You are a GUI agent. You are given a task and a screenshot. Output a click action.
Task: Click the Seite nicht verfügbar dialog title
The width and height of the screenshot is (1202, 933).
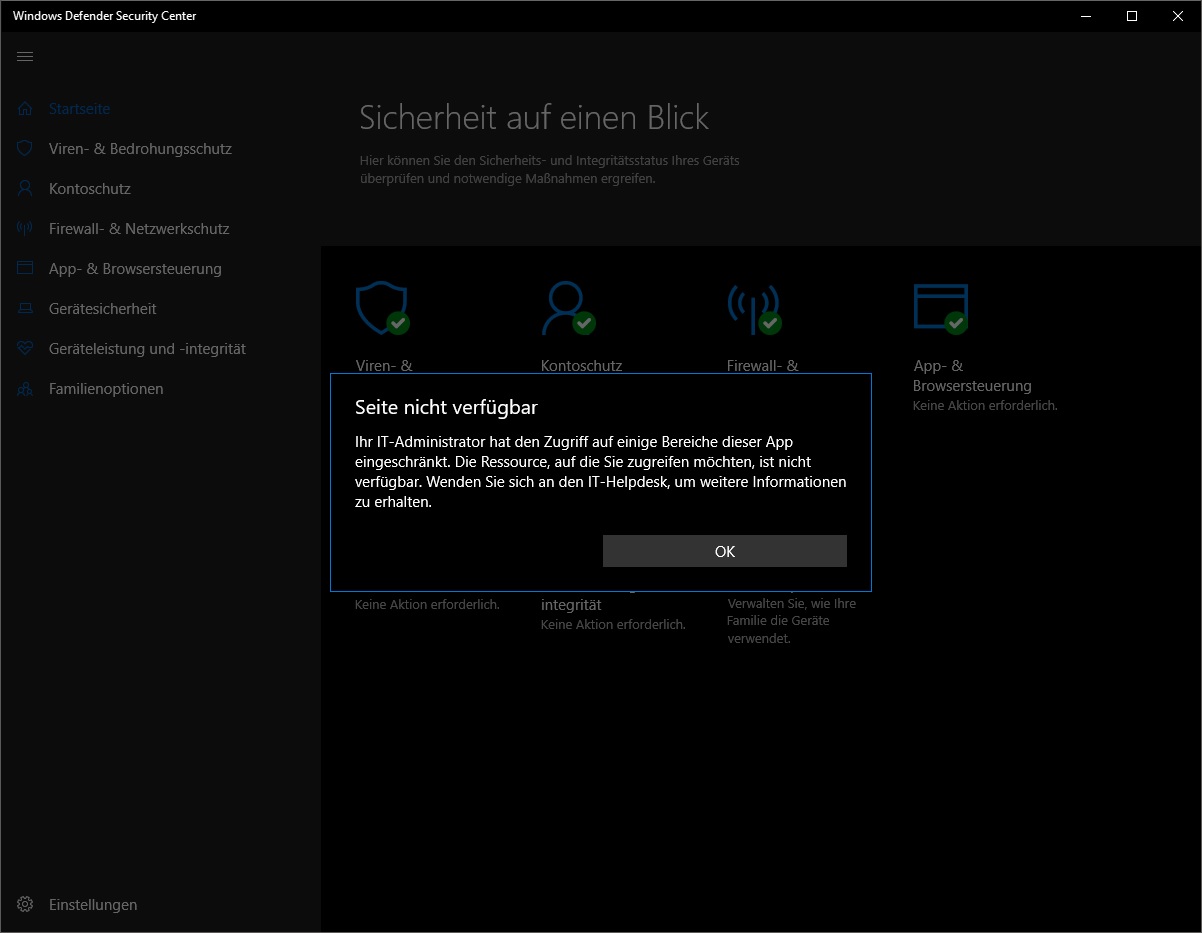point(446,408)
